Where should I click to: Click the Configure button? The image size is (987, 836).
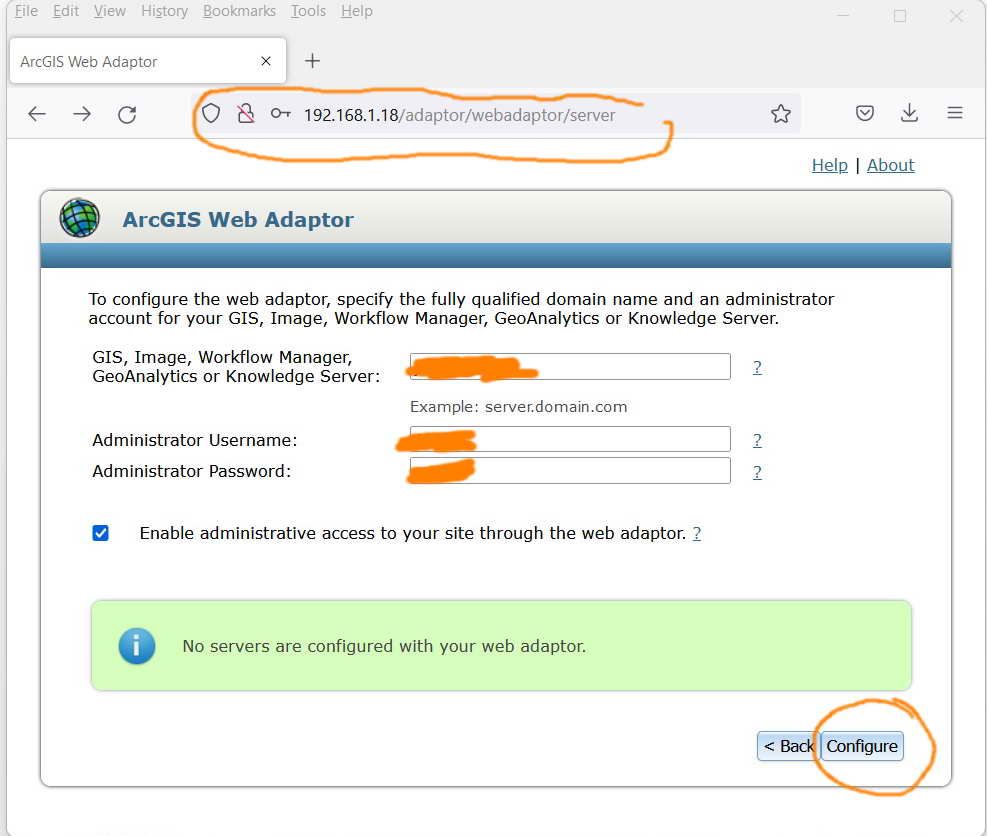pos(862,746)
